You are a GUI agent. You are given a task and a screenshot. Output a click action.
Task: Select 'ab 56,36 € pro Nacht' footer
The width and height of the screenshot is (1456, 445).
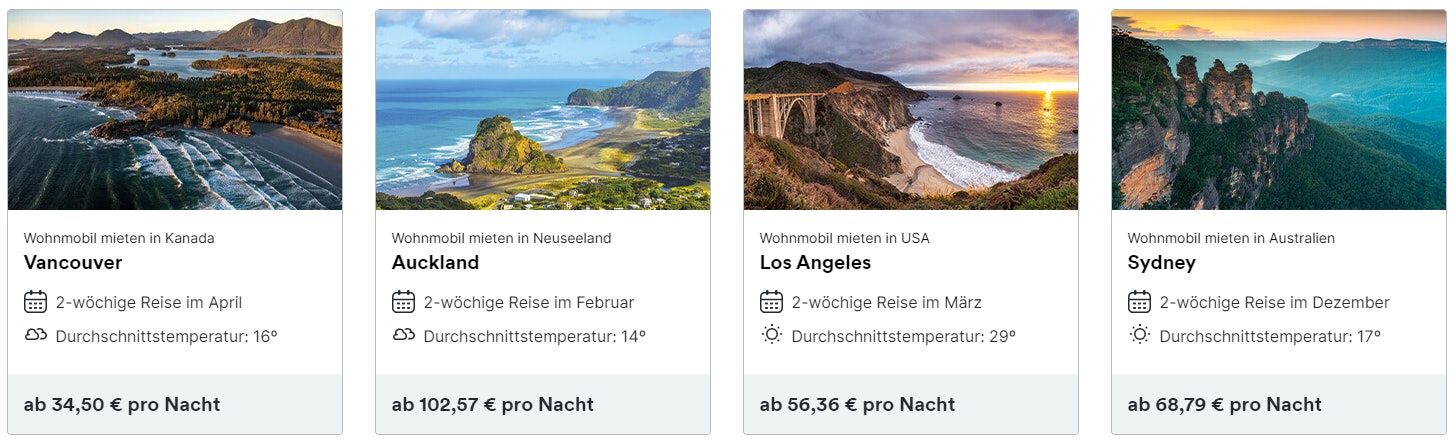pos(857,405)
